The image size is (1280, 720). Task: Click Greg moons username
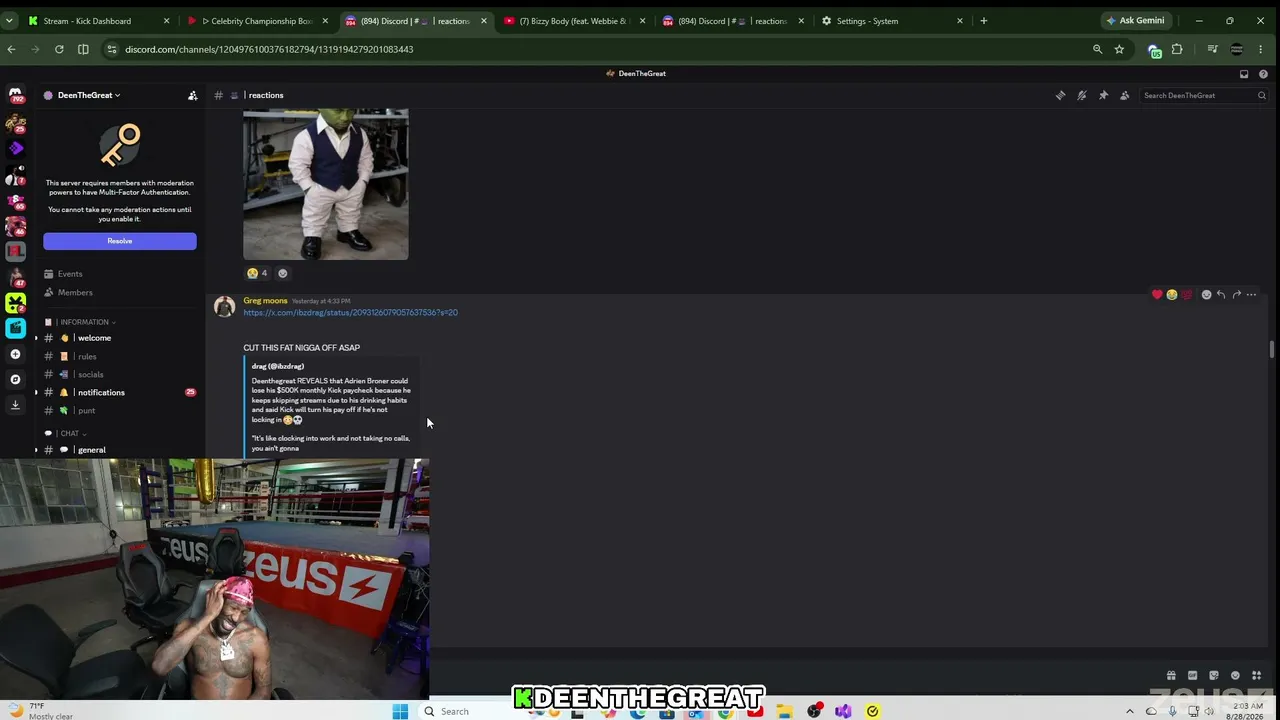[265, 301]
